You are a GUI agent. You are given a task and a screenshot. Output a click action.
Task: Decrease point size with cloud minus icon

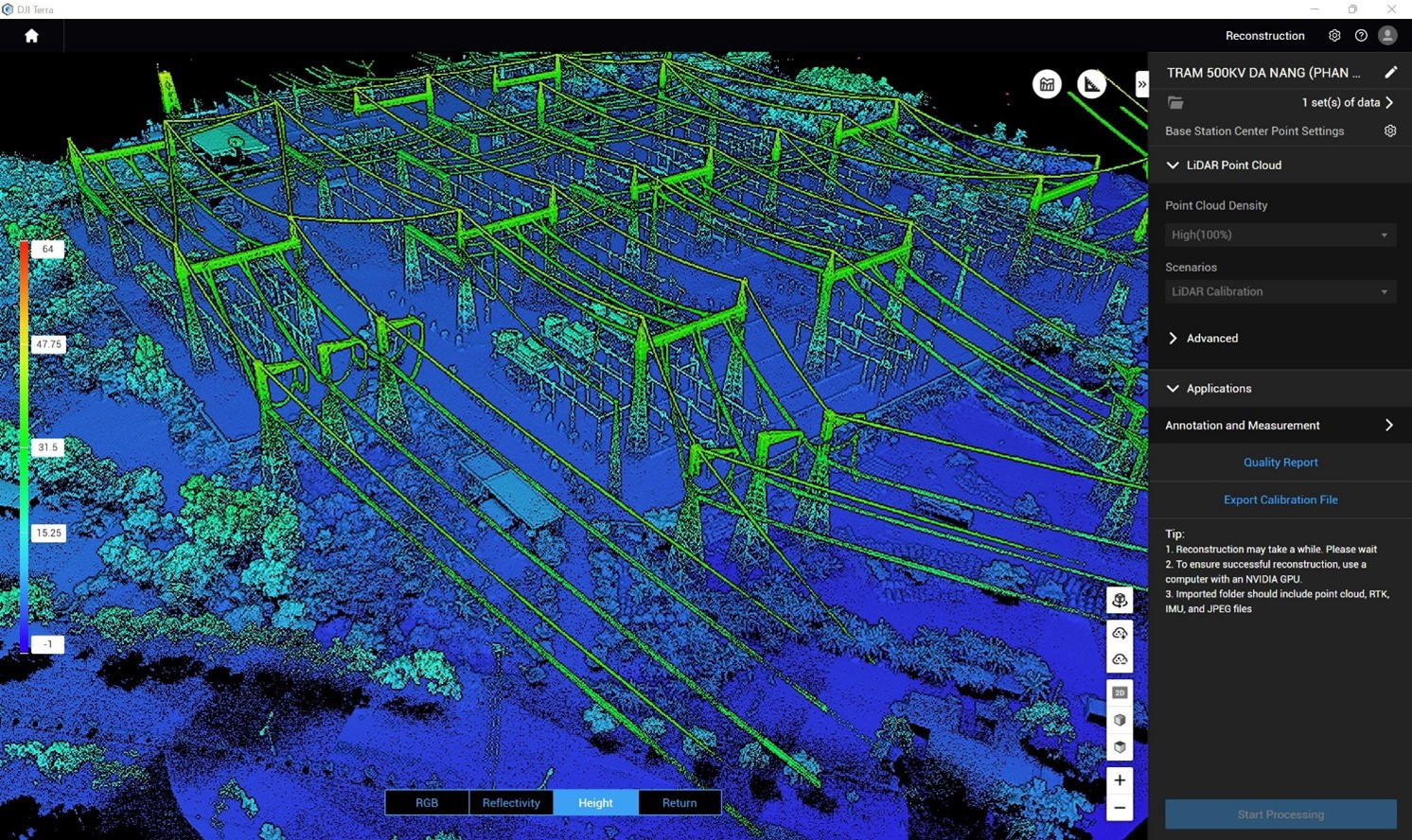pyautogui.click(x=1120, y=659)
